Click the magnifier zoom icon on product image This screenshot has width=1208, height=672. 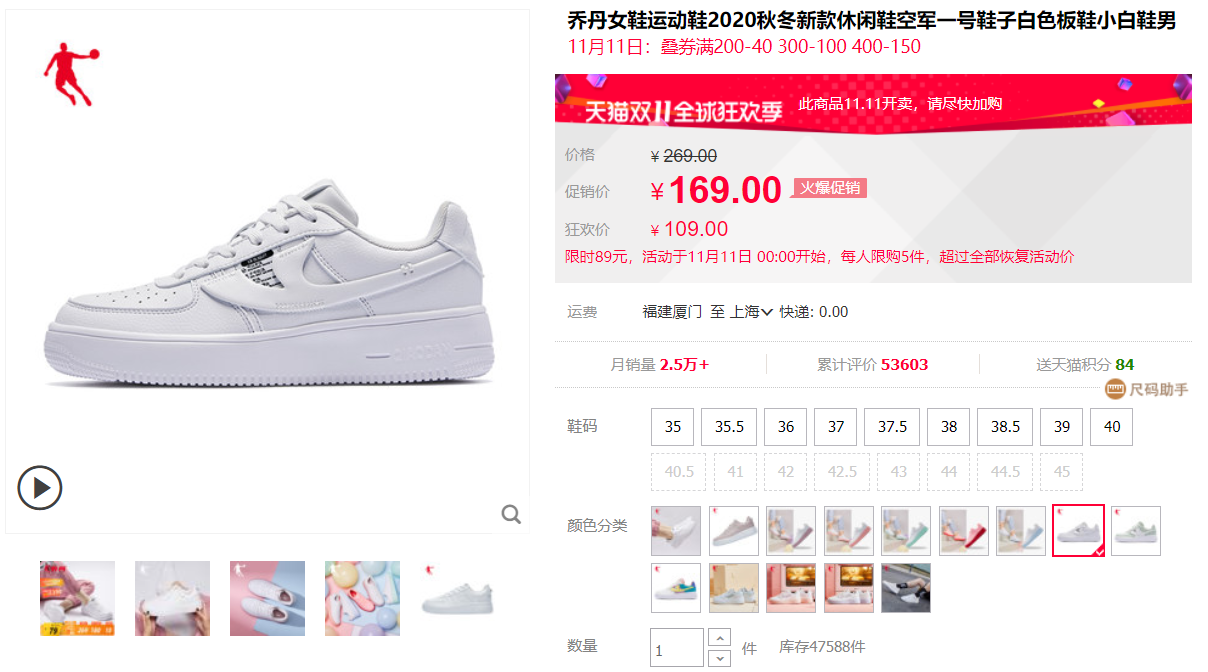(x=511, y=514)
